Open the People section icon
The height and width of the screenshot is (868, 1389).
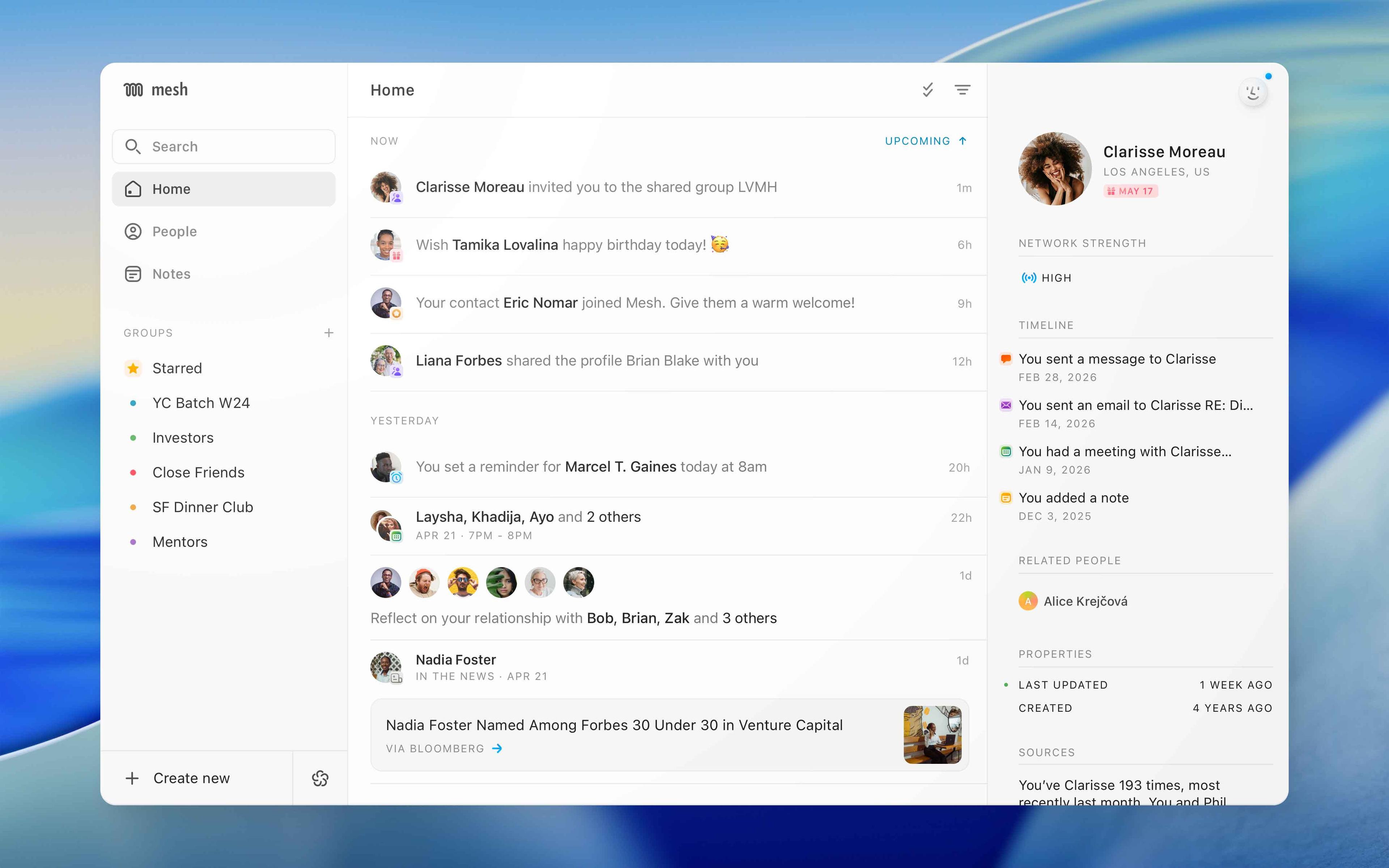tap(133, 231)
